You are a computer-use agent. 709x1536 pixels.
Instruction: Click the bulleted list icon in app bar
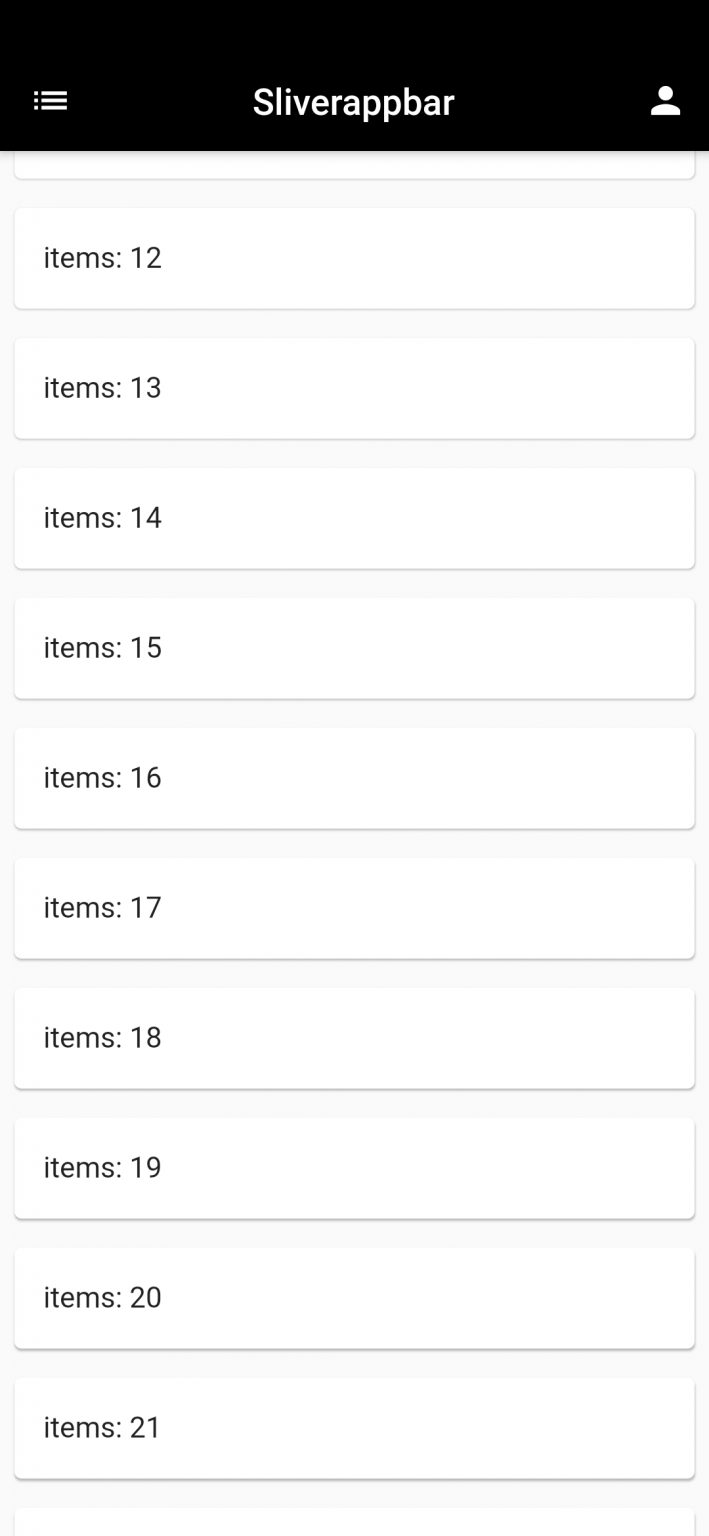point(51,100)
